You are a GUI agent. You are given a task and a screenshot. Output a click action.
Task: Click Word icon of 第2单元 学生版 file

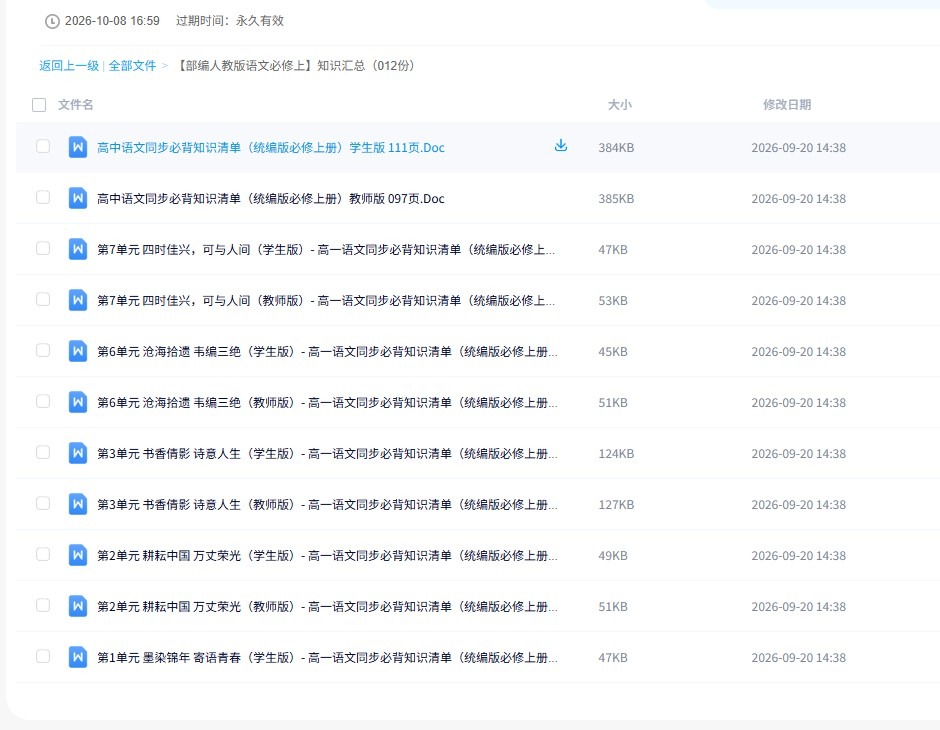click(x=77, y=554)
